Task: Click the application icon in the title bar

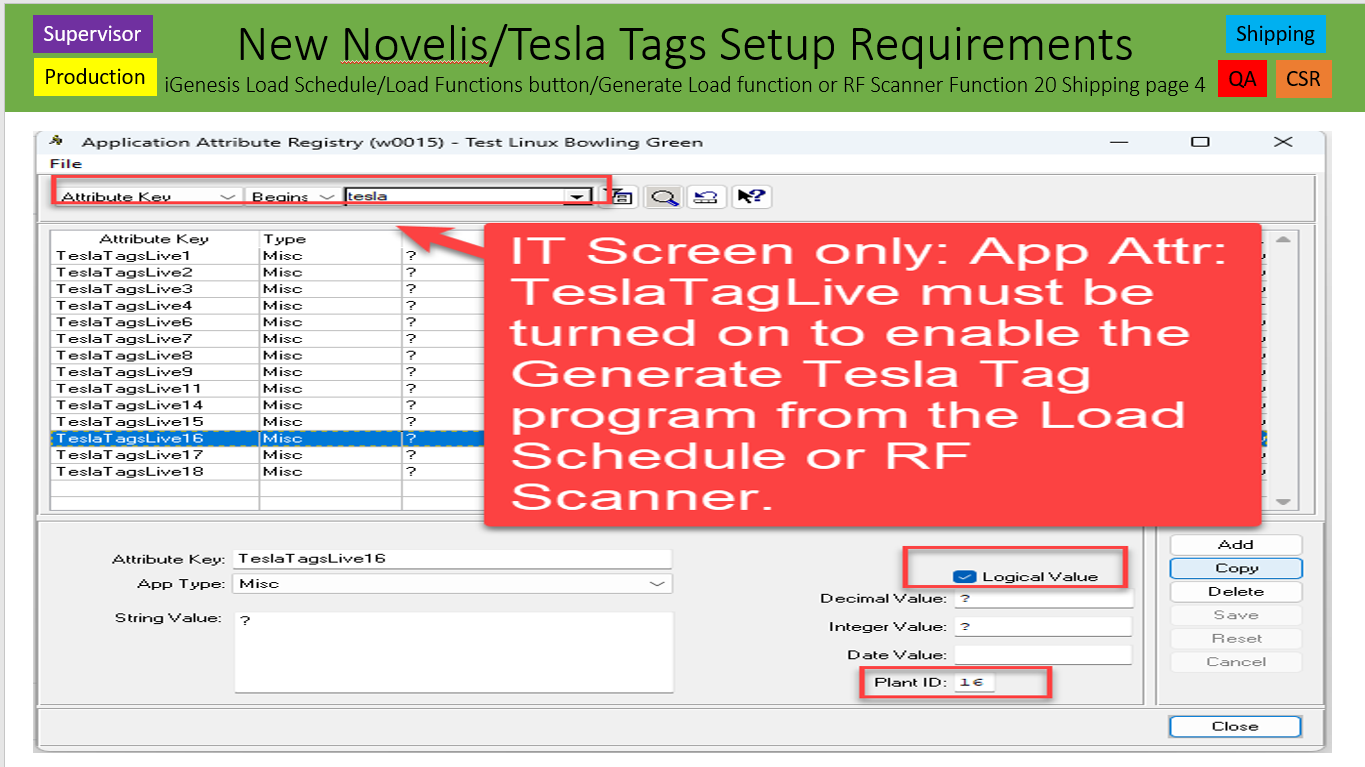Action: (x=56, y=142)
